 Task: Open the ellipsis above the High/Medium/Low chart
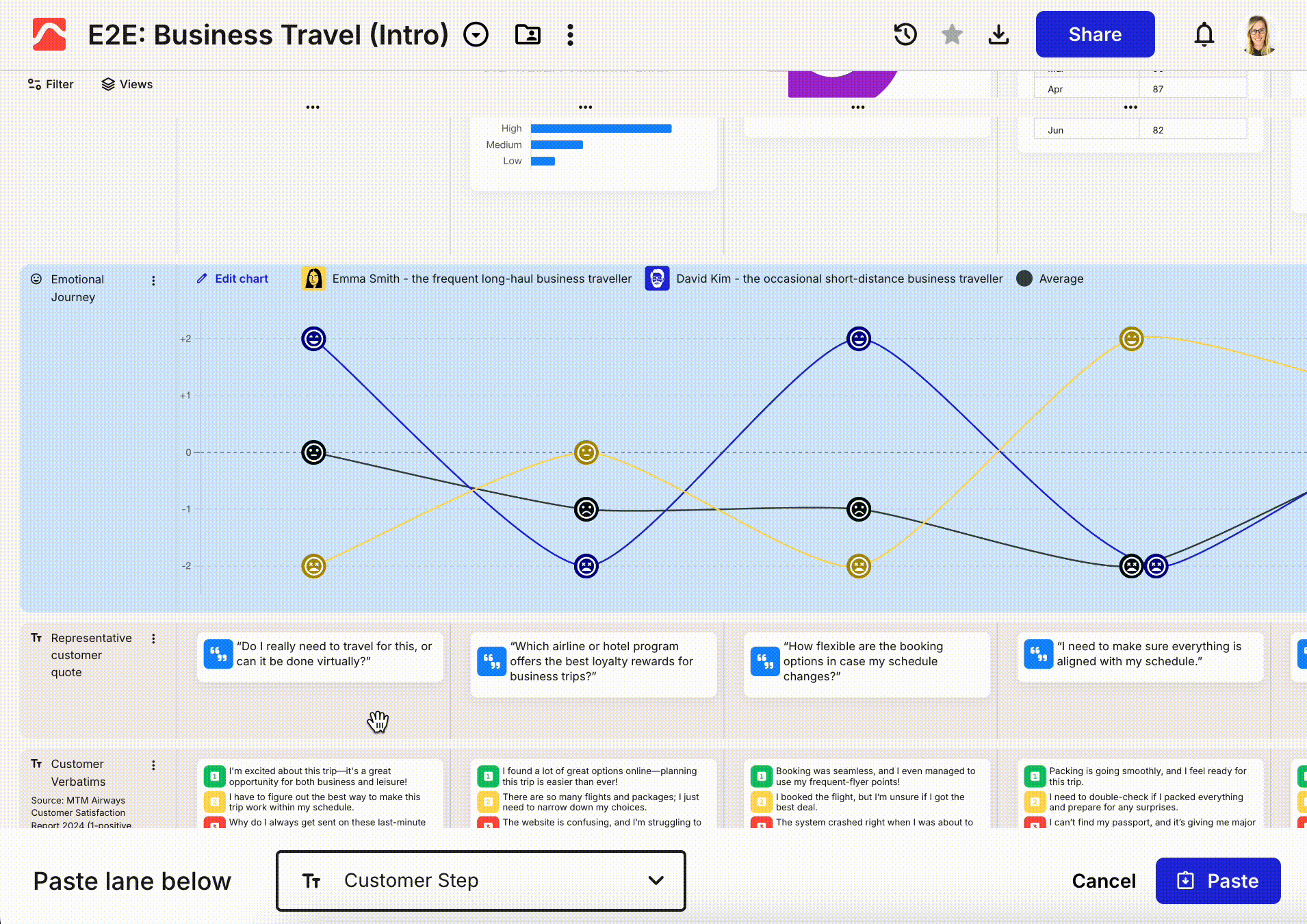(585, 107)
